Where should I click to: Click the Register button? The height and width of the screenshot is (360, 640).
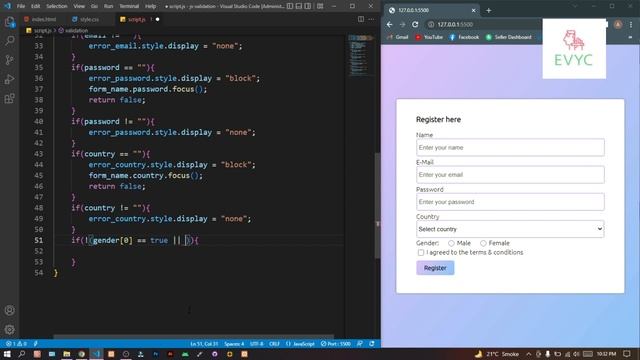point(435,268)
